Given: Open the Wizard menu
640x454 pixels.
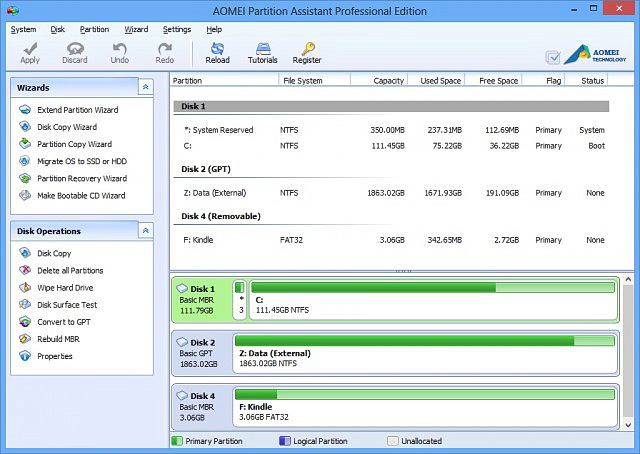Looking at the screenshot, I should click(x=136, y=29).
